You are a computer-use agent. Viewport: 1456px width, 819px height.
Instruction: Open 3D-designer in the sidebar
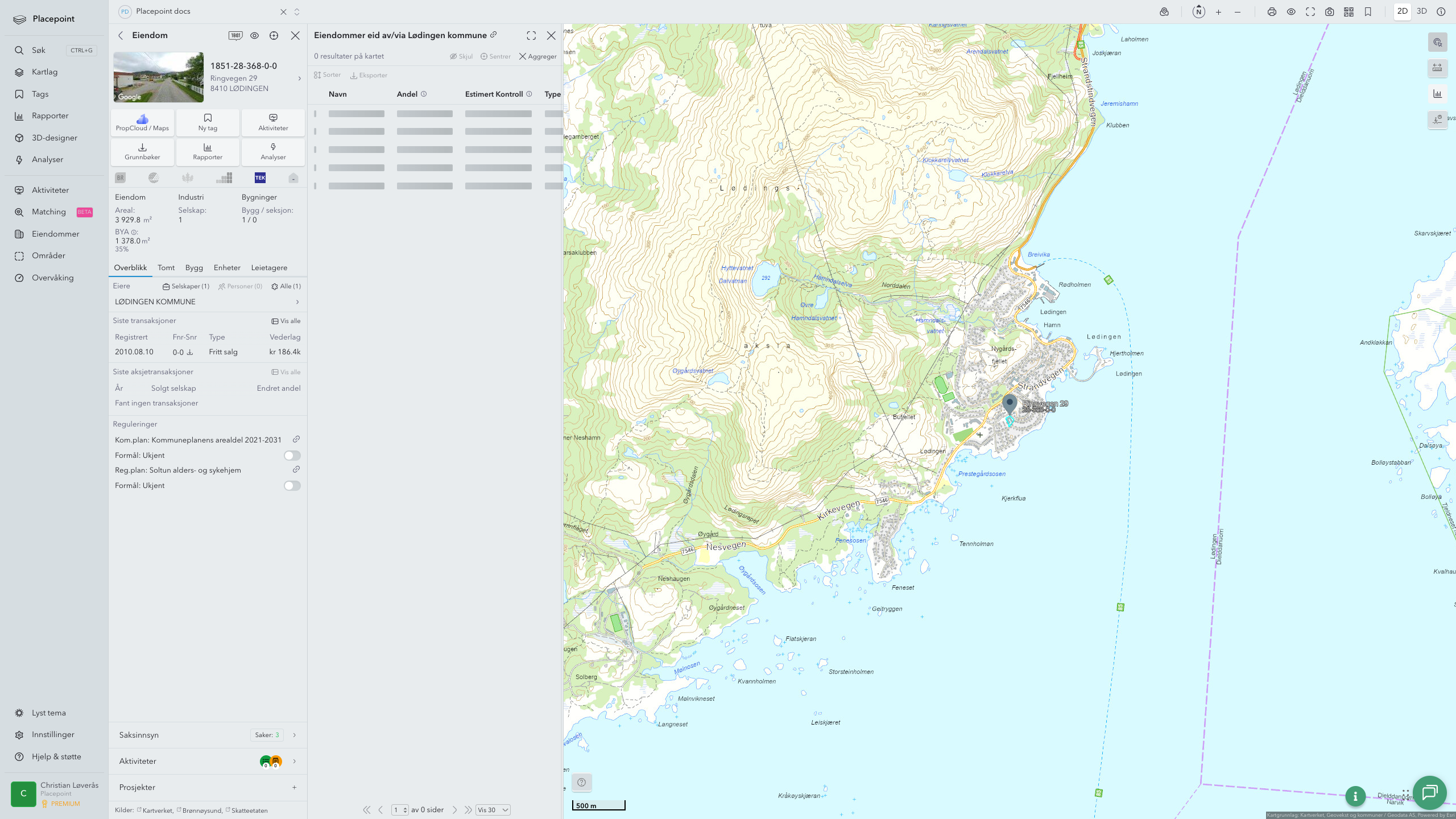(54, 138)
